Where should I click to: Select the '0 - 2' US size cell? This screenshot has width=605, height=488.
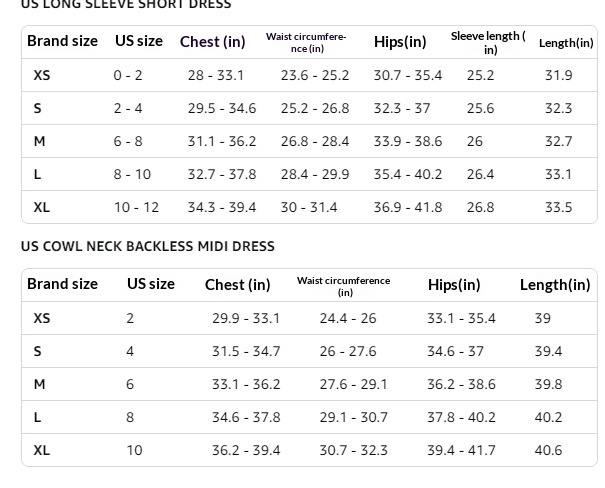click(128, 75)
